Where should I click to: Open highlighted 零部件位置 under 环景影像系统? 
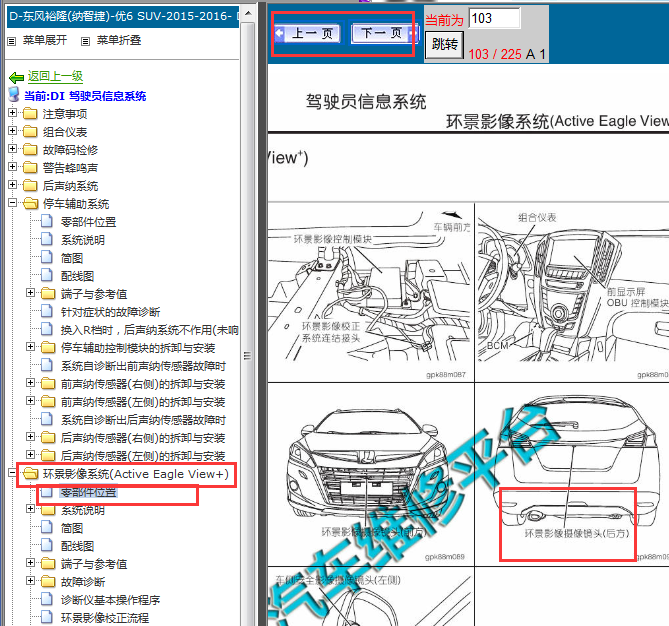[88, 492]
